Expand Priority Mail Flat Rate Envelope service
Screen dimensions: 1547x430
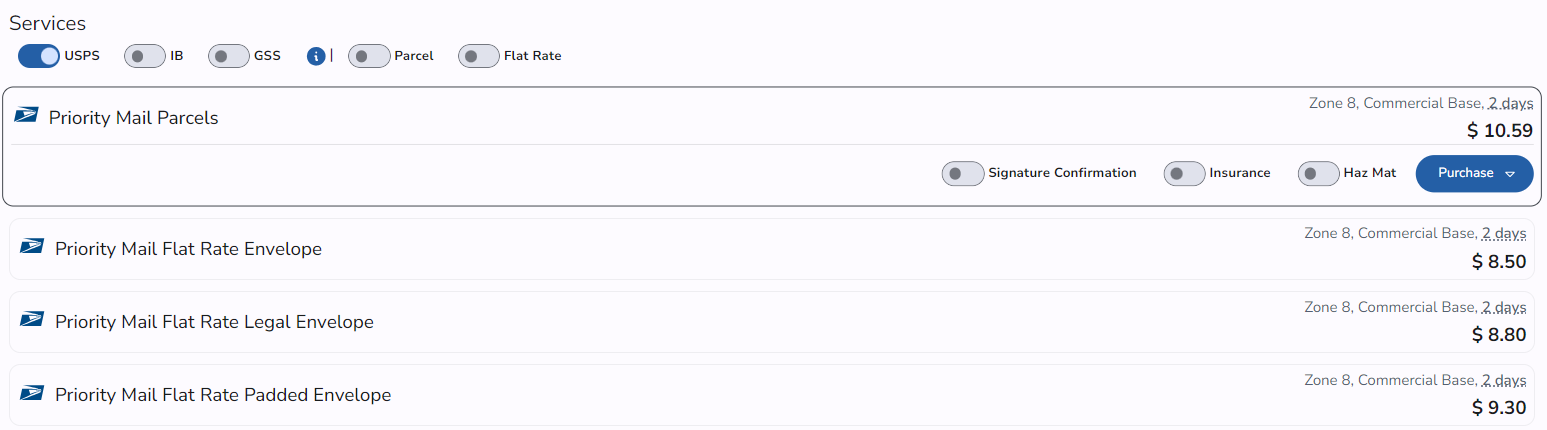click(x=188, y=249)
